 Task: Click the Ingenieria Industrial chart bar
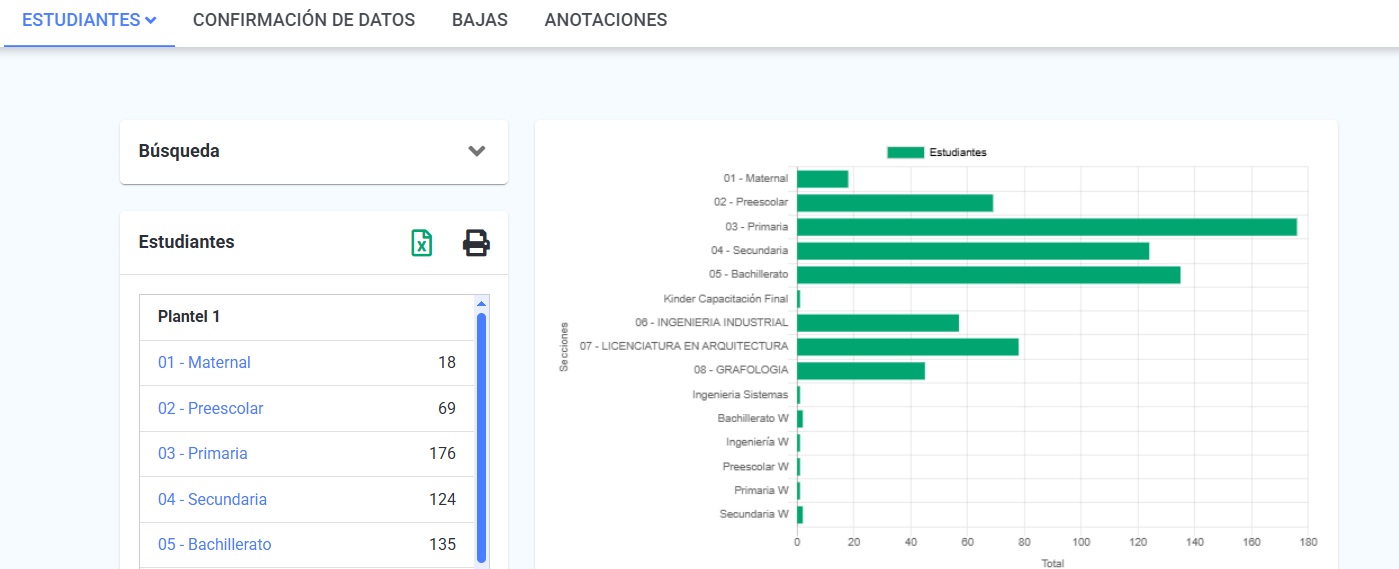[x=877, y=323]
